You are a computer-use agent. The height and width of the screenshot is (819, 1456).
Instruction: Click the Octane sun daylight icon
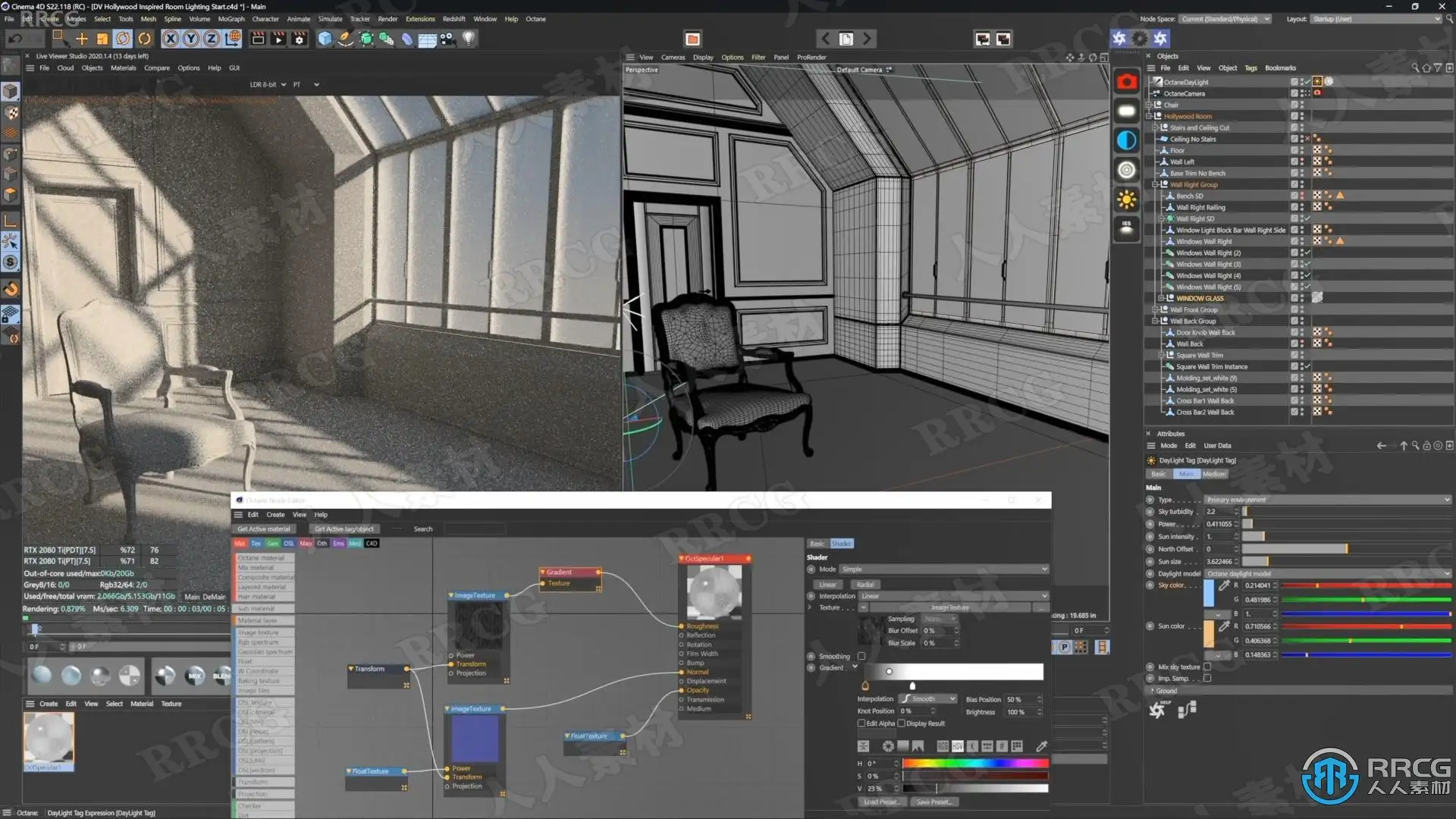click(x=1127, y=199)
